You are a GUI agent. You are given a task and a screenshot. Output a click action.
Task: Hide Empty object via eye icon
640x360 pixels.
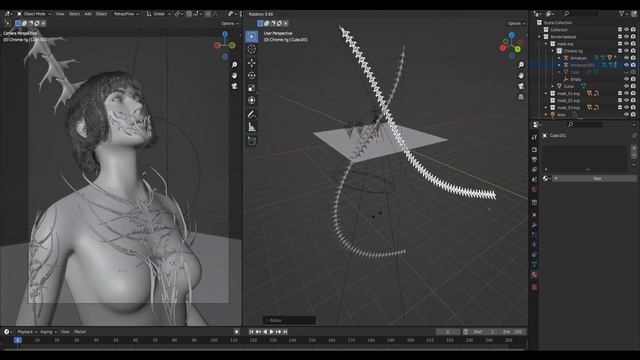pyautogui.click(x=627, y=79)
